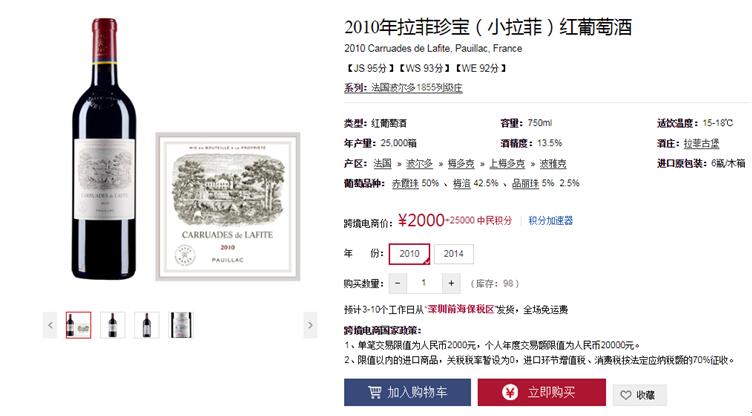The image size is (752, 416).
Task: Select first thumbnail with bottle and label
Action: (78, 325)
